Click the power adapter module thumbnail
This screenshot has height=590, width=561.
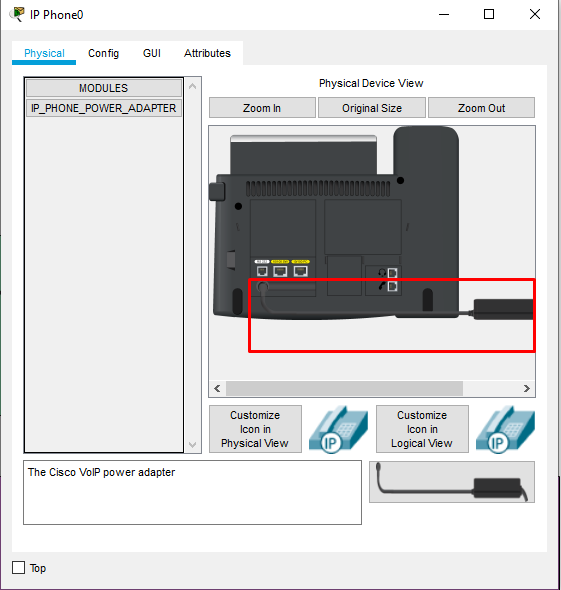[452, 482]
